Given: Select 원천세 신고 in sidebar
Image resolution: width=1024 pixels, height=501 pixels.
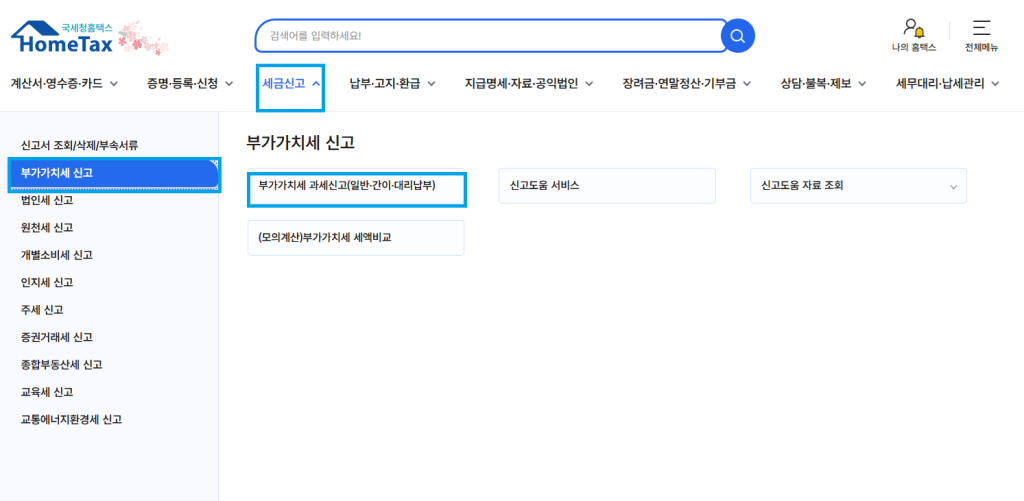Looking at the screenshot, I should point(46,228).
